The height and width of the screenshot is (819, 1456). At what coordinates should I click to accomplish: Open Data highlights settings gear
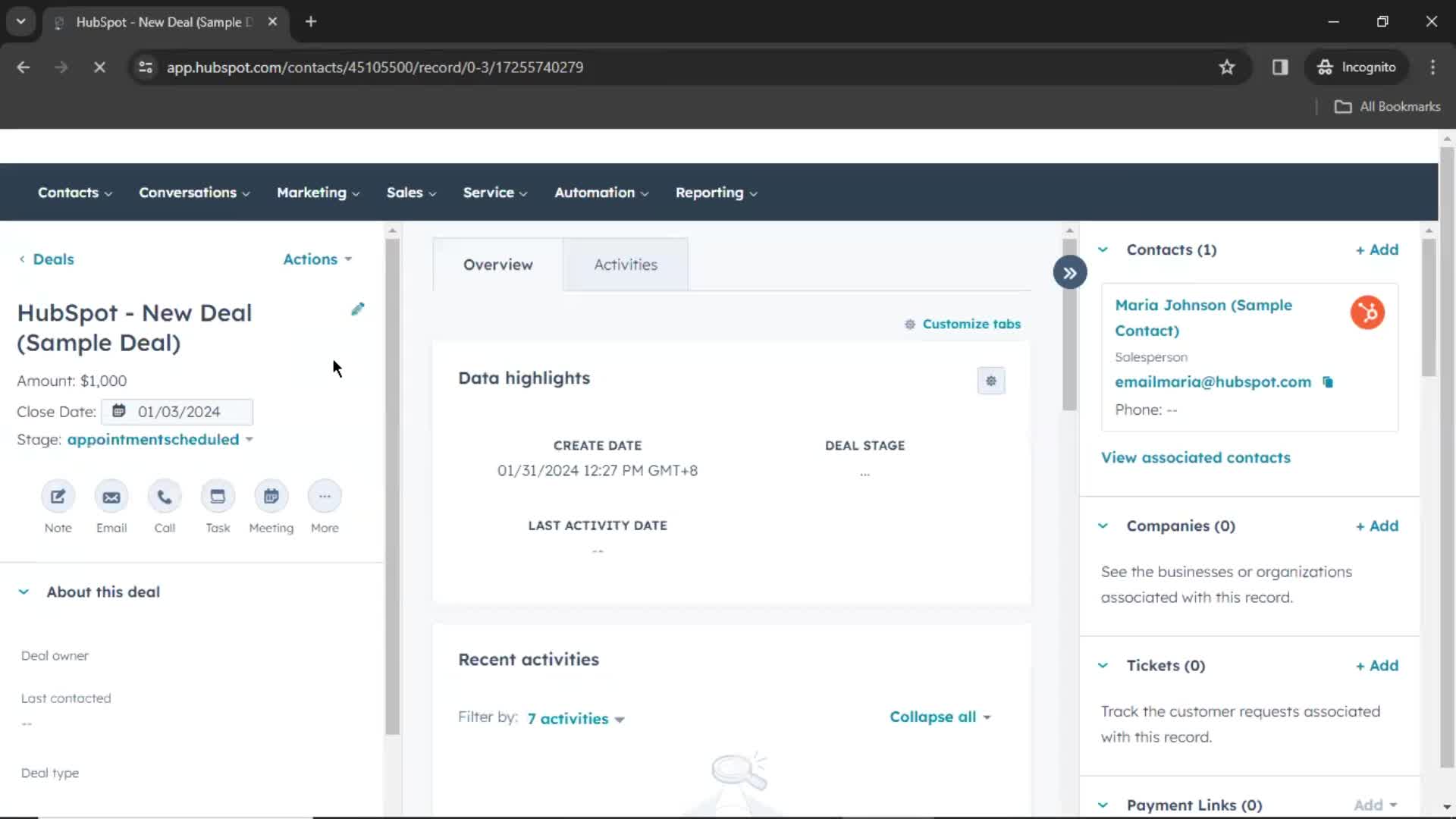click(991, 381)
